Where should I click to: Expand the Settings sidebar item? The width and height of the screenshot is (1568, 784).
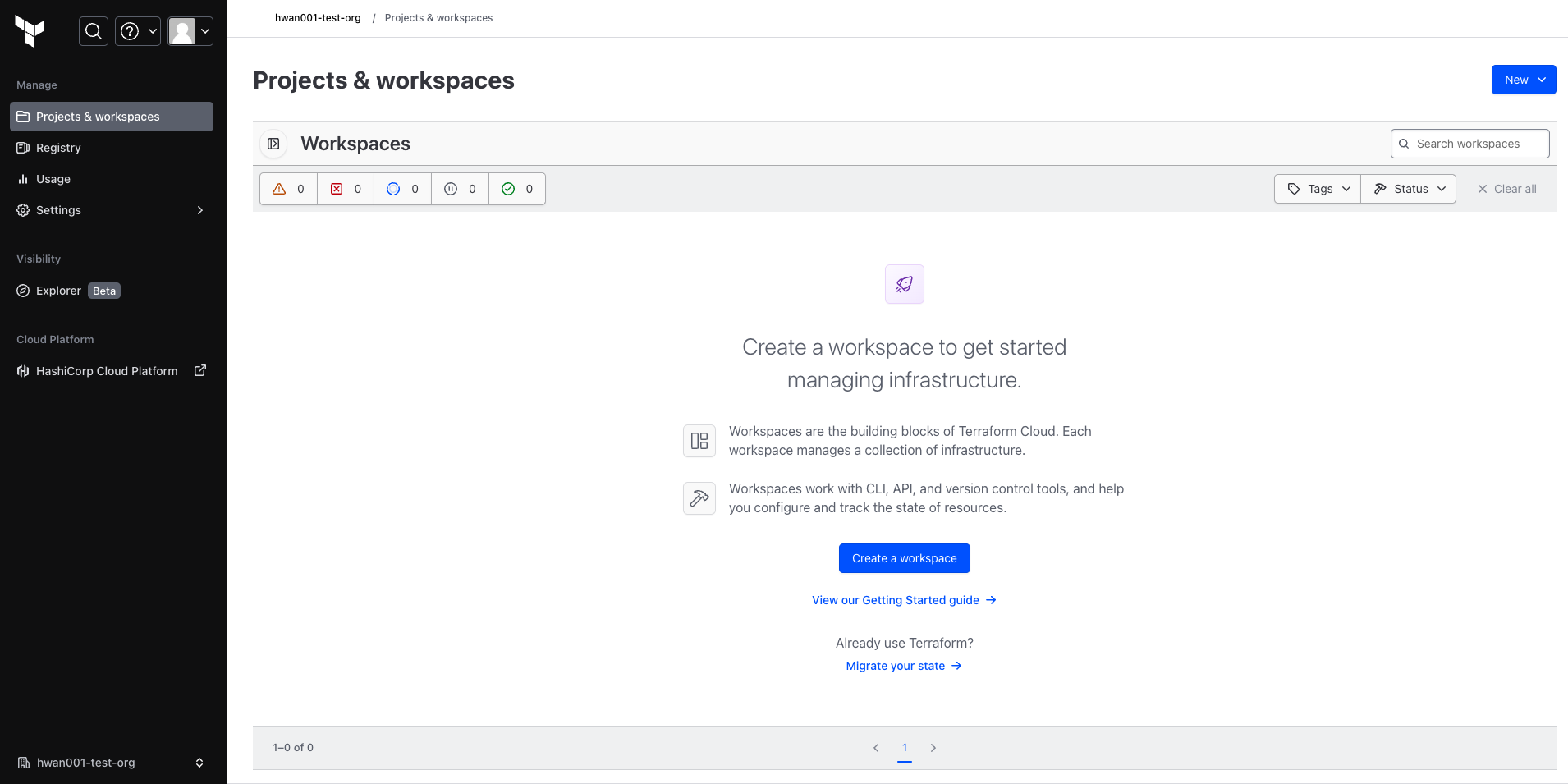pos(112,210)
